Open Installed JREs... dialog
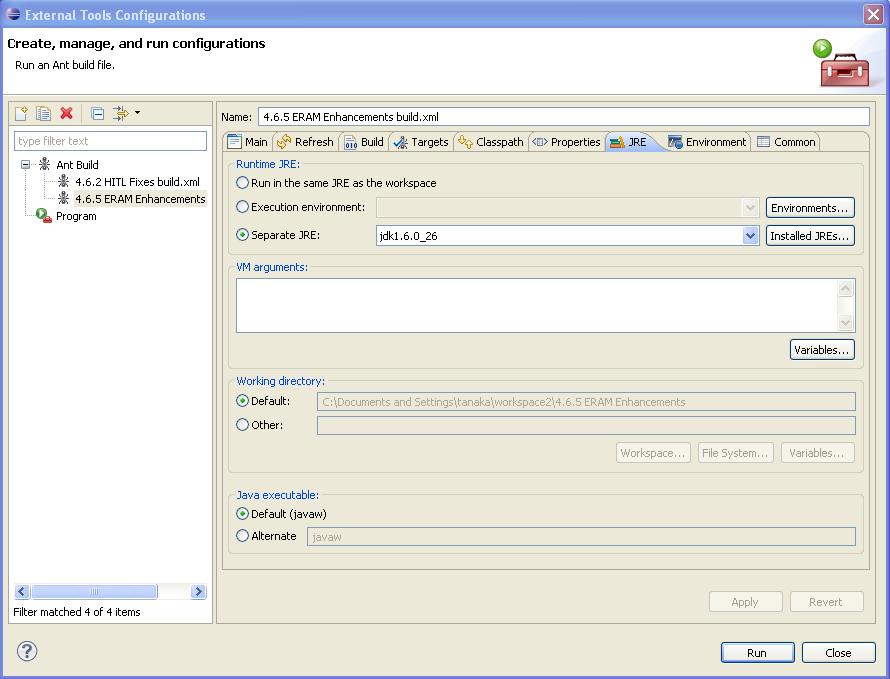 (x=810, y=236)
